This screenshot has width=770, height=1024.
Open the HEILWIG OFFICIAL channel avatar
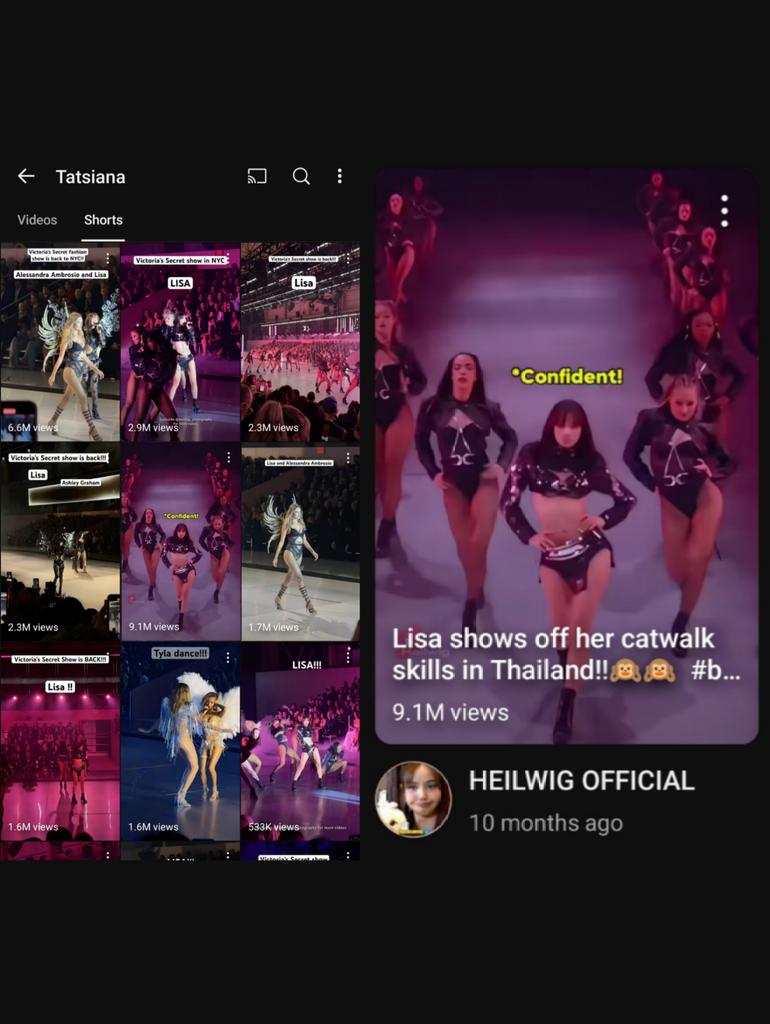tap(413, 799)
